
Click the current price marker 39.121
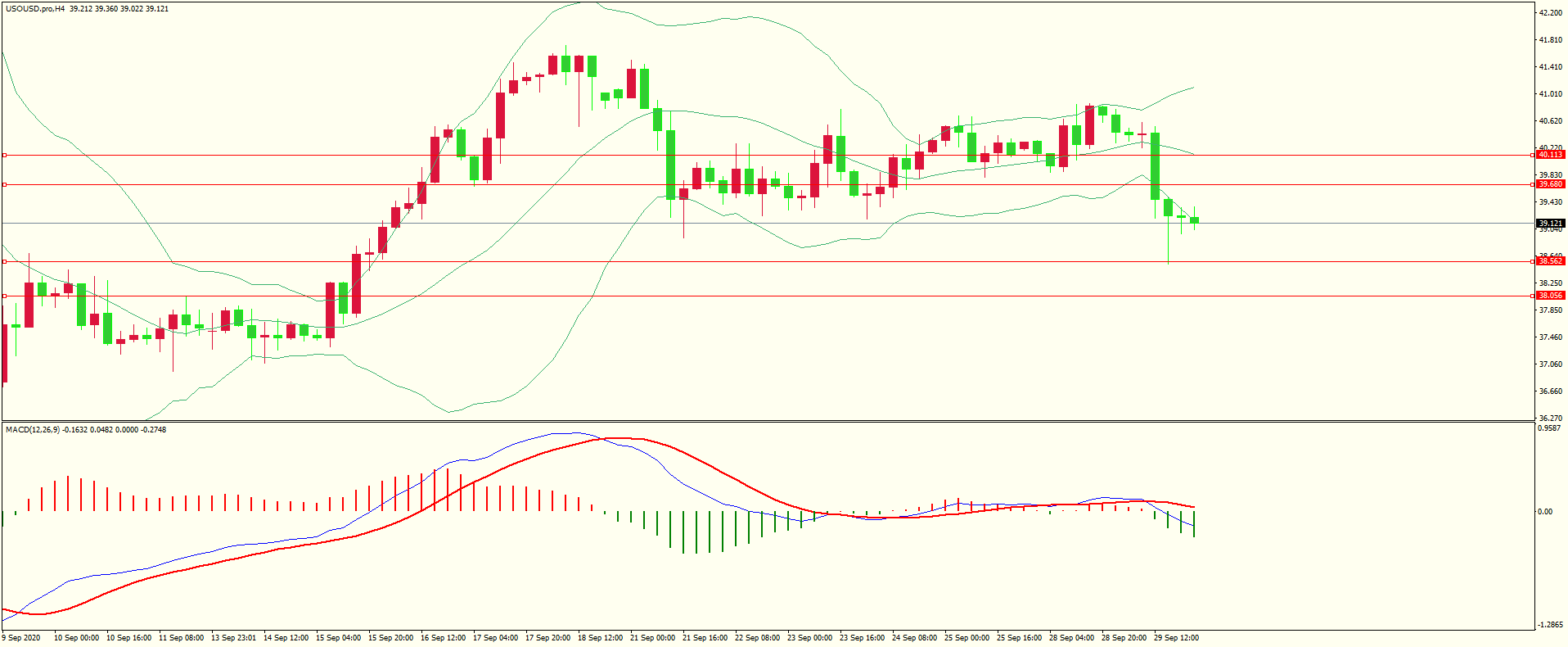[x=1550, y=223]
